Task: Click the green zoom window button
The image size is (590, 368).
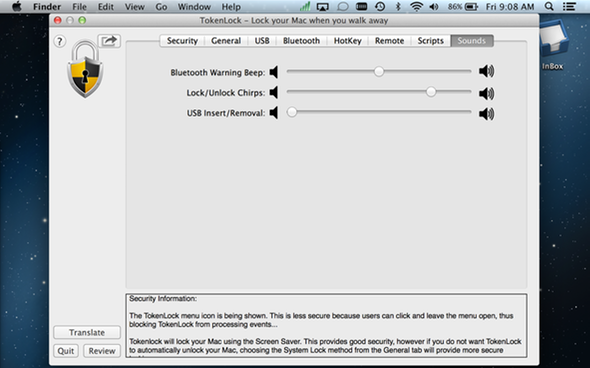Action: coord(82,20)
